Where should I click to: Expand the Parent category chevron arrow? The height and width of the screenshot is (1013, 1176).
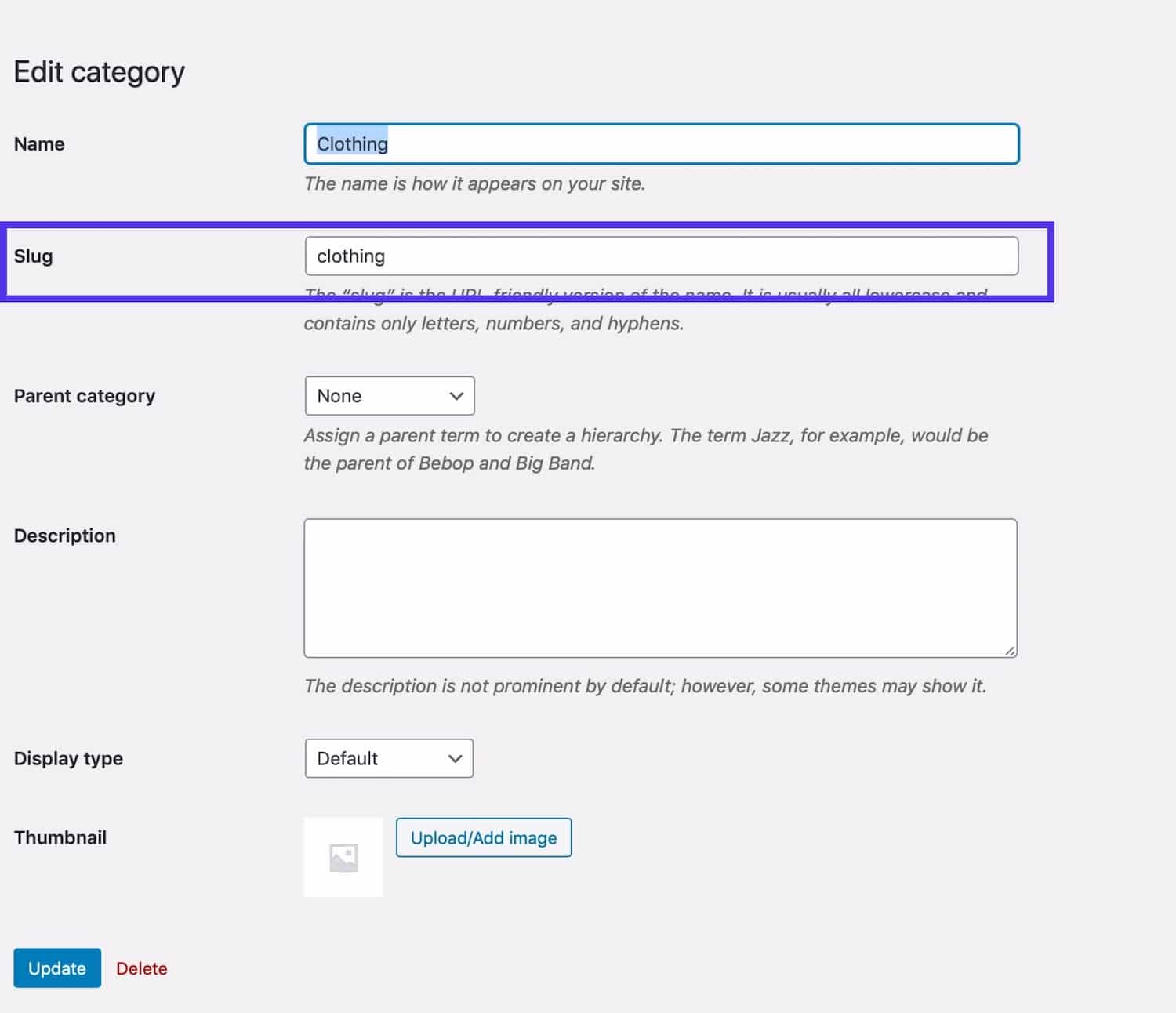click(456, 396)
